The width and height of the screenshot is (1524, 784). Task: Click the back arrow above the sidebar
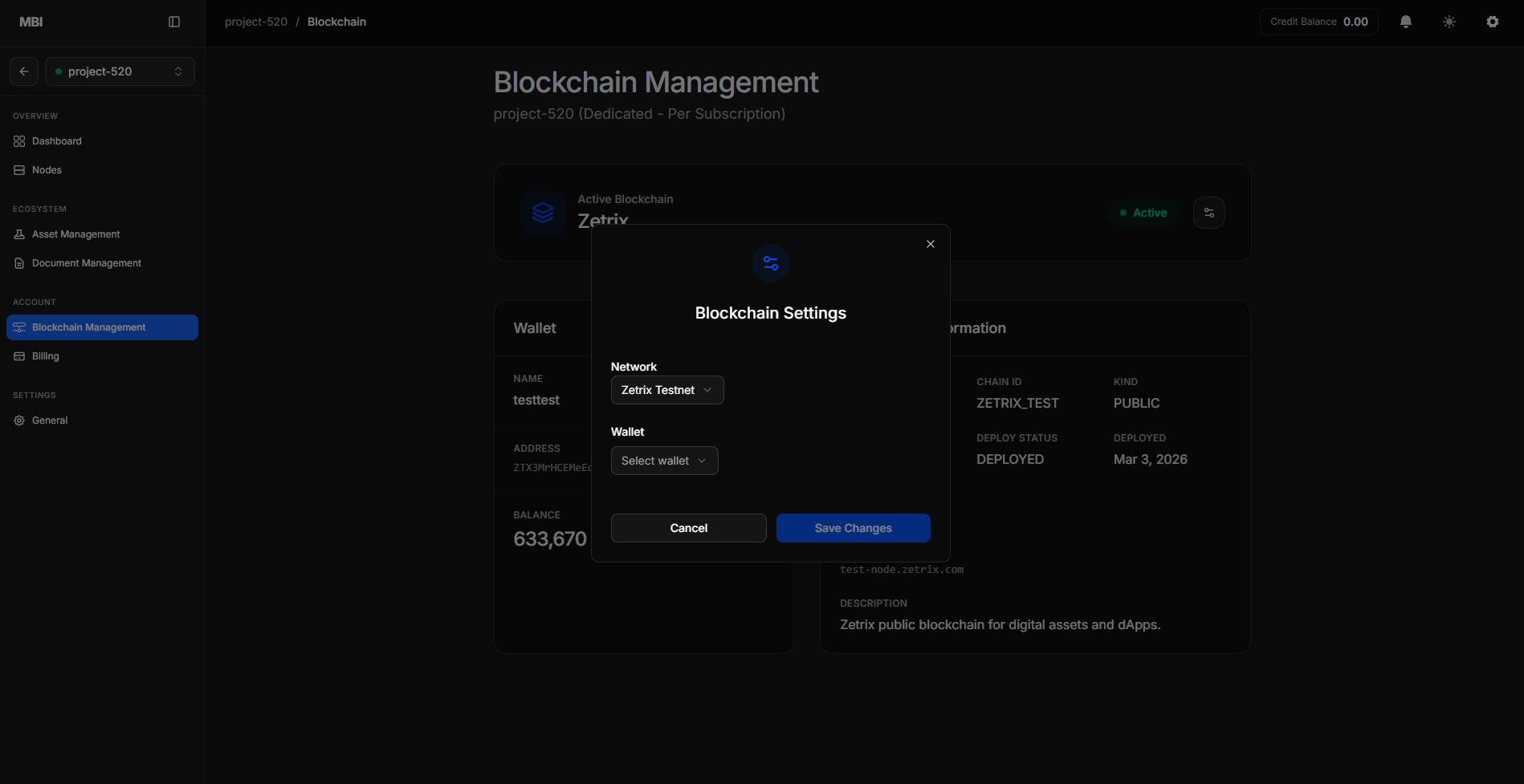click(23, 71)
